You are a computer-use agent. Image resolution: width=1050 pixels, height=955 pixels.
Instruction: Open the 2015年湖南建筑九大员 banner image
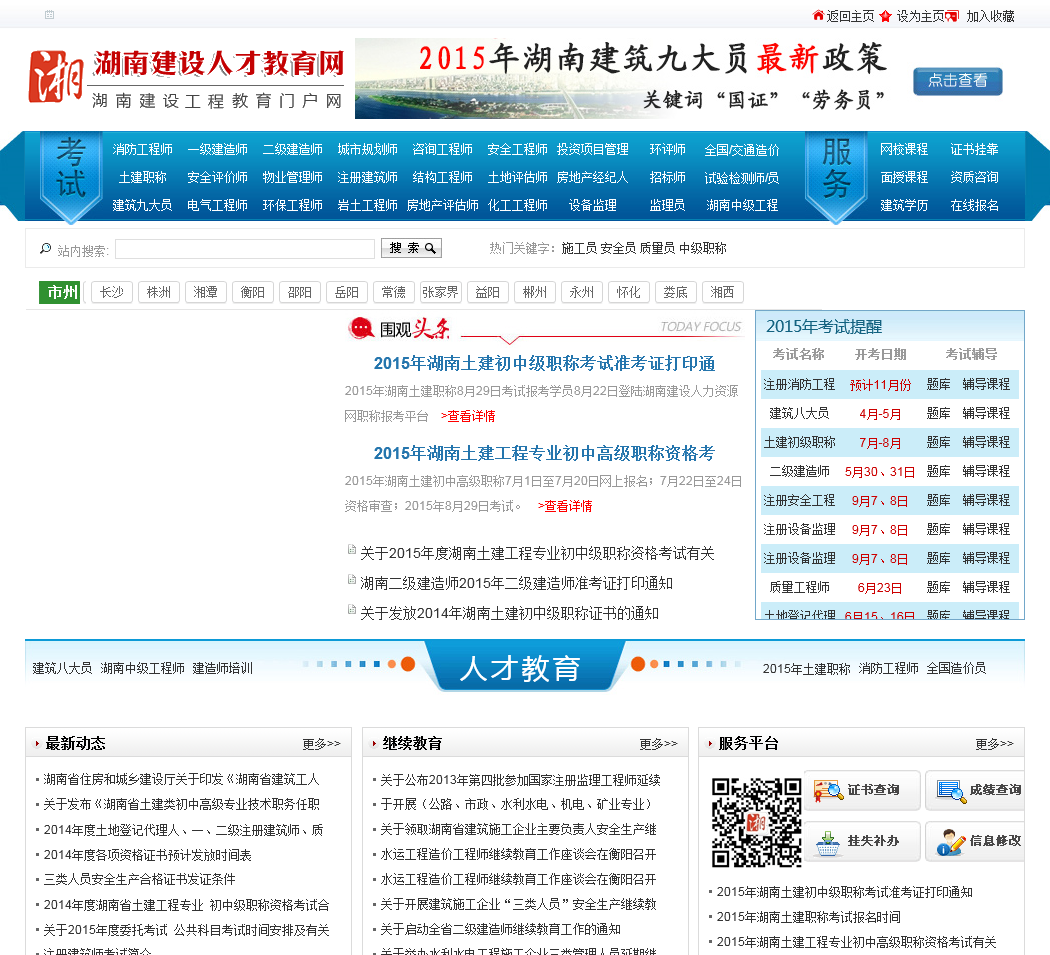click(x=623, y=78)
